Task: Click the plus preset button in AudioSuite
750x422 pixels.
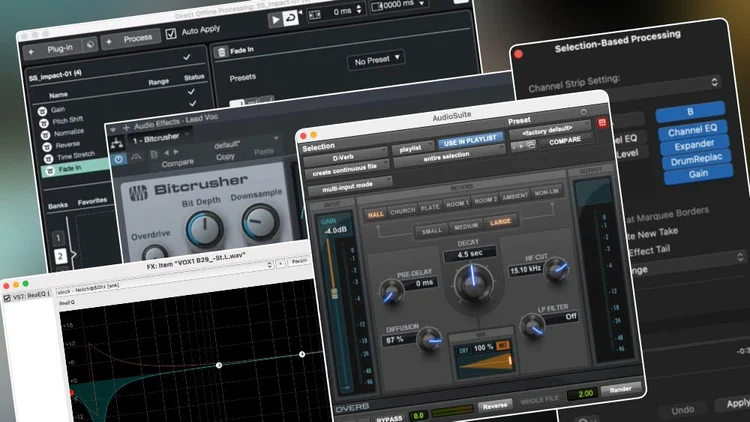Action: 521,146
